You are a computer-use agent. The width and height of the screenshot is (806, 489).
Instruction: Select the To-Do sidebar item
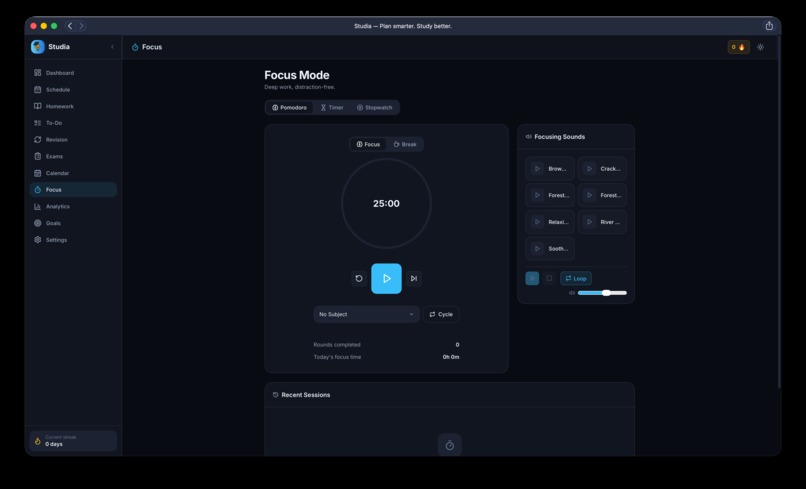tap(73, 123)
